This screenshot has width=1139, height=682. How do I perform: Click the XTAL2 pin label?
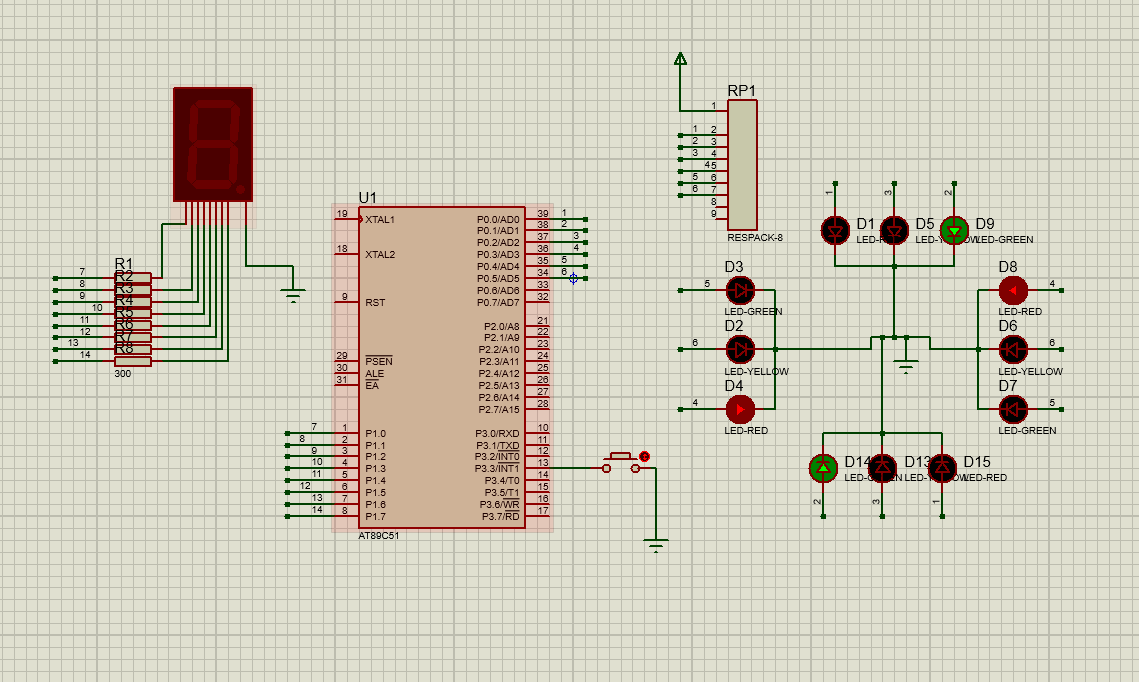pos(380,254)
